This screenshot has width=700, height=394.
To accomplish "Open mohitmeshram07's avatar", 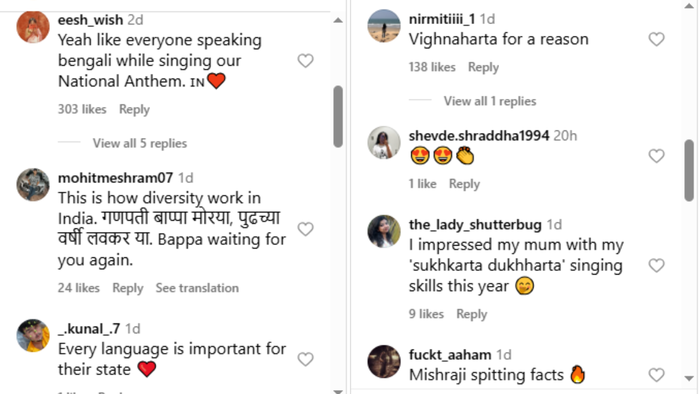I will 33,185.
